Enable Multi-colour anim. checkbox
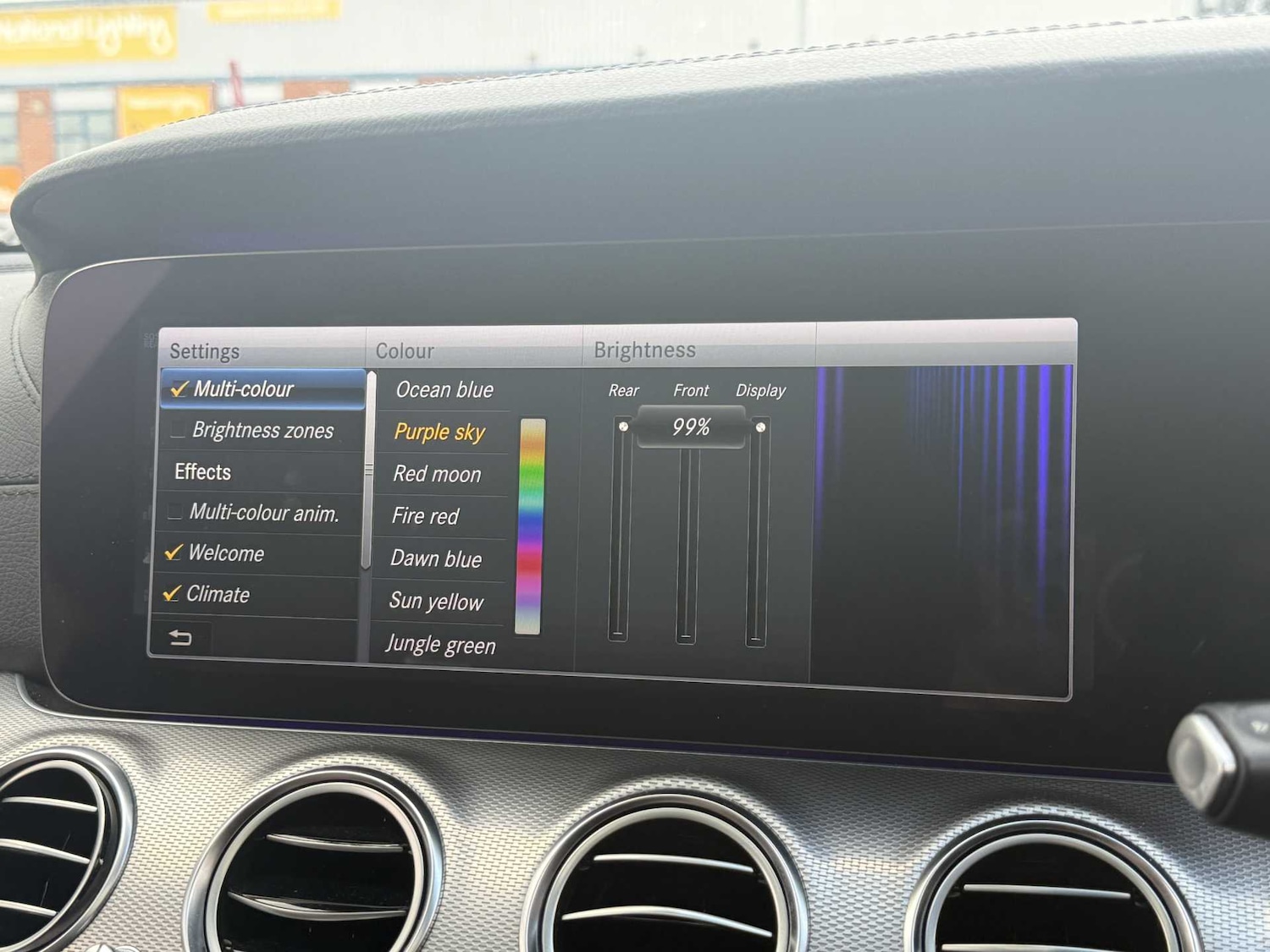Image resolution: width=1270 pixels, height=952 pixels. point(175,512)
